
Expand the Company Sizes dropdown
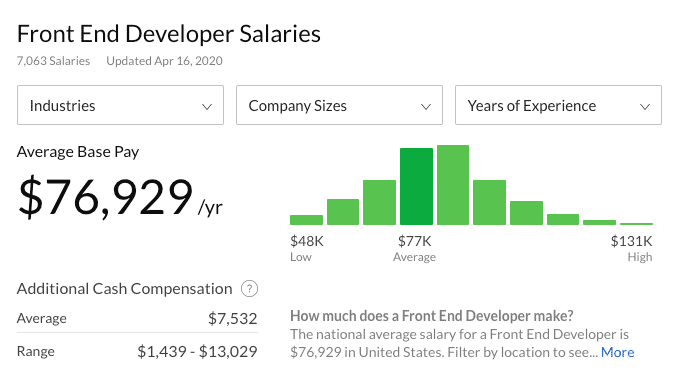(339, 105)
